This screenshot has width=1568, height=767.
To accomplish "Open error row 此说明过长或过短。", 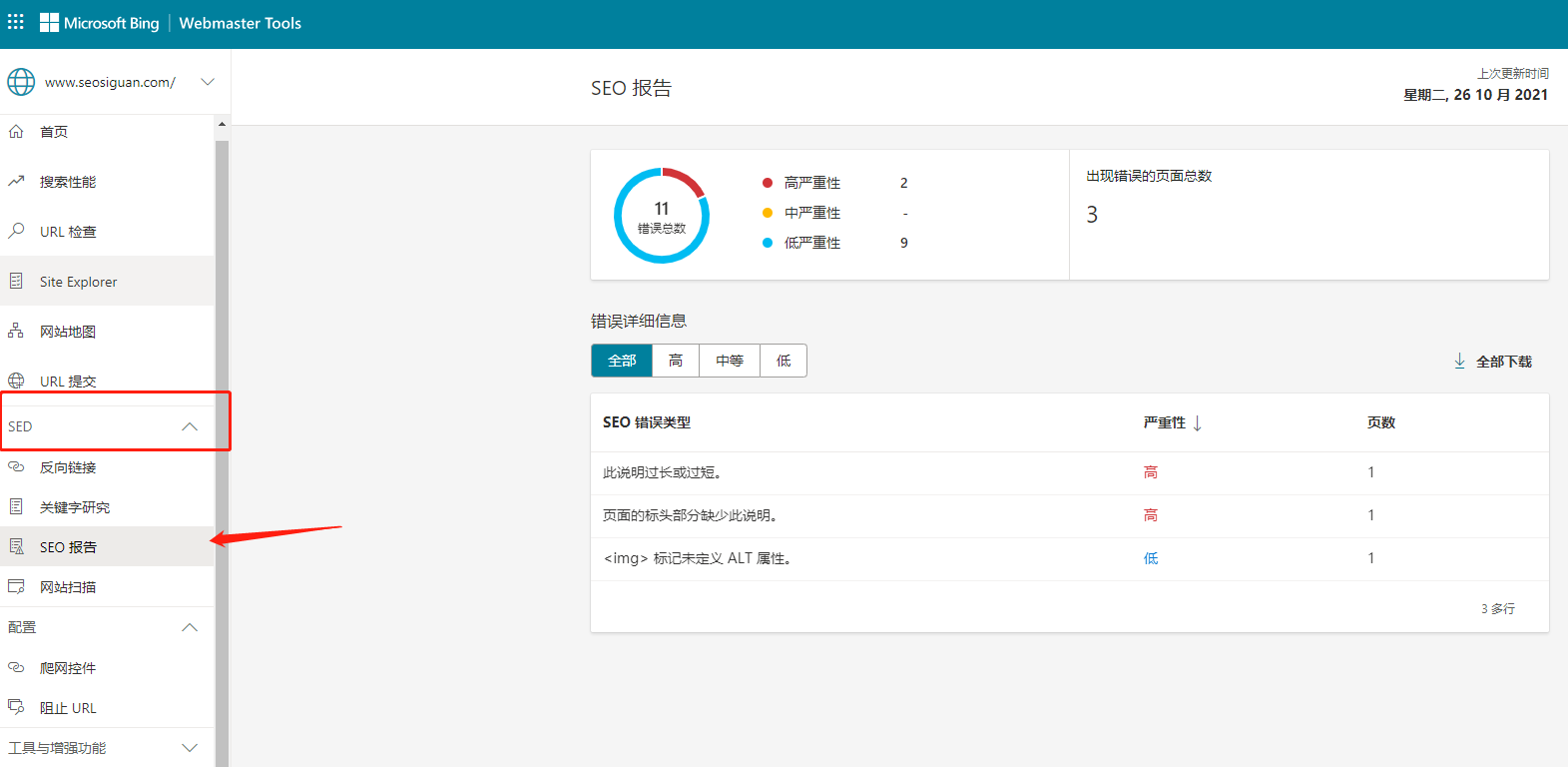I will 1070,472.
